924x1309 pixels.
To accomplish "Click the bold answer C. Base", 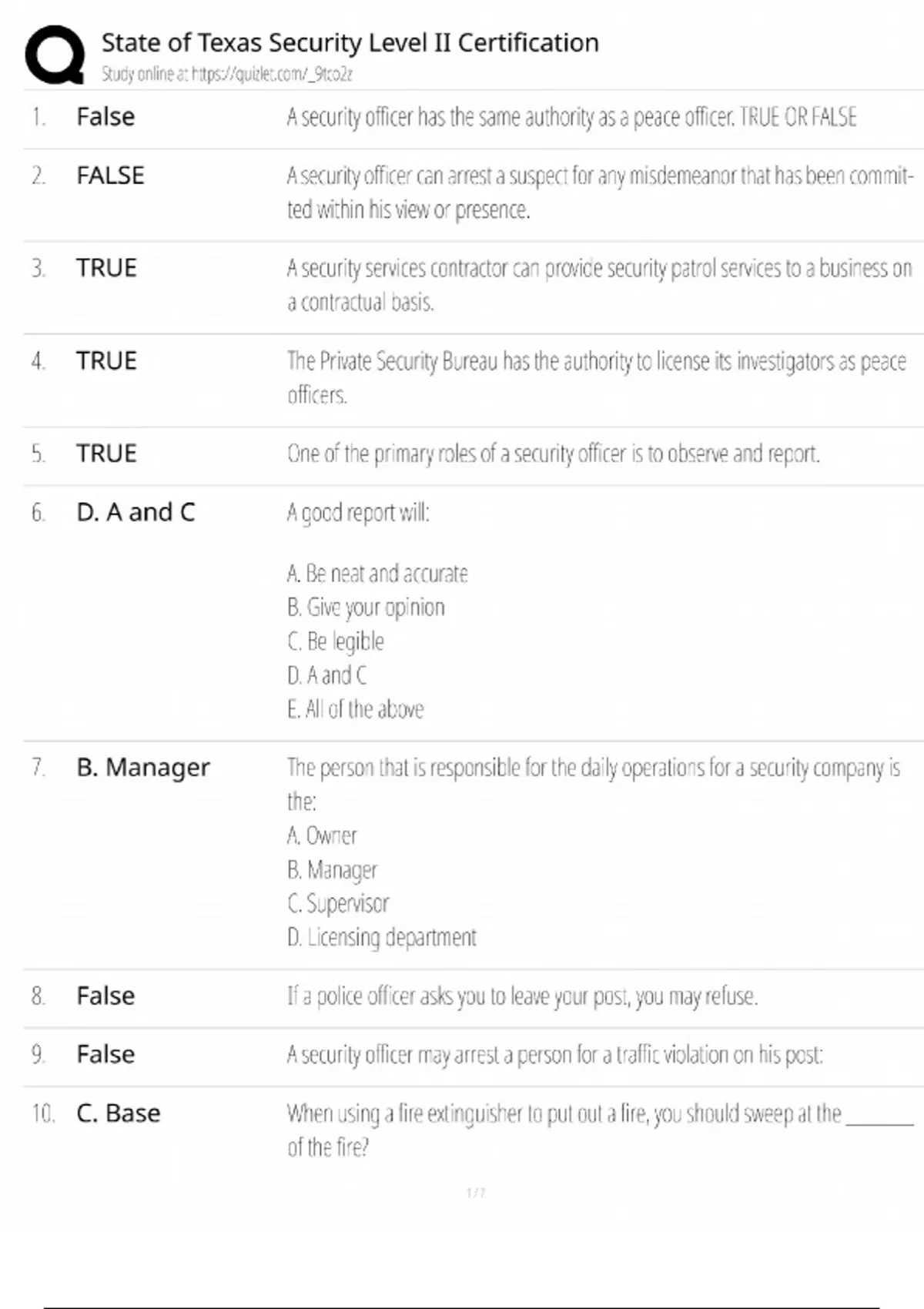I will tap(119, 1113).
